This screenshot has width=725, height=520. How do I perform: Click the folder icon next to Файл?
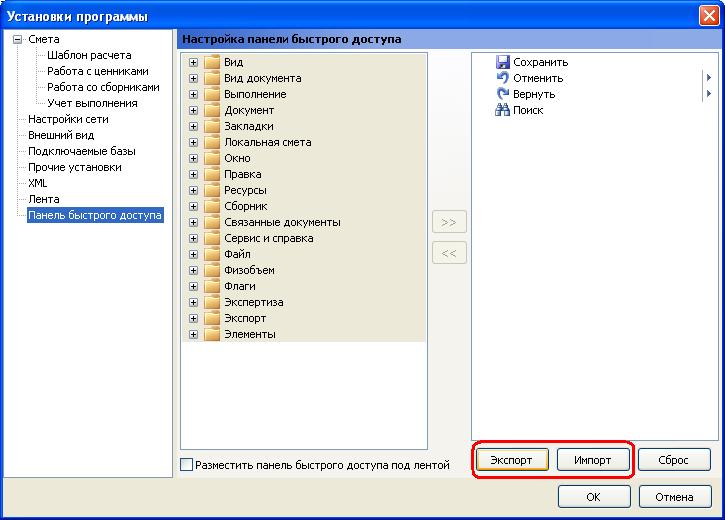[211, 254]
